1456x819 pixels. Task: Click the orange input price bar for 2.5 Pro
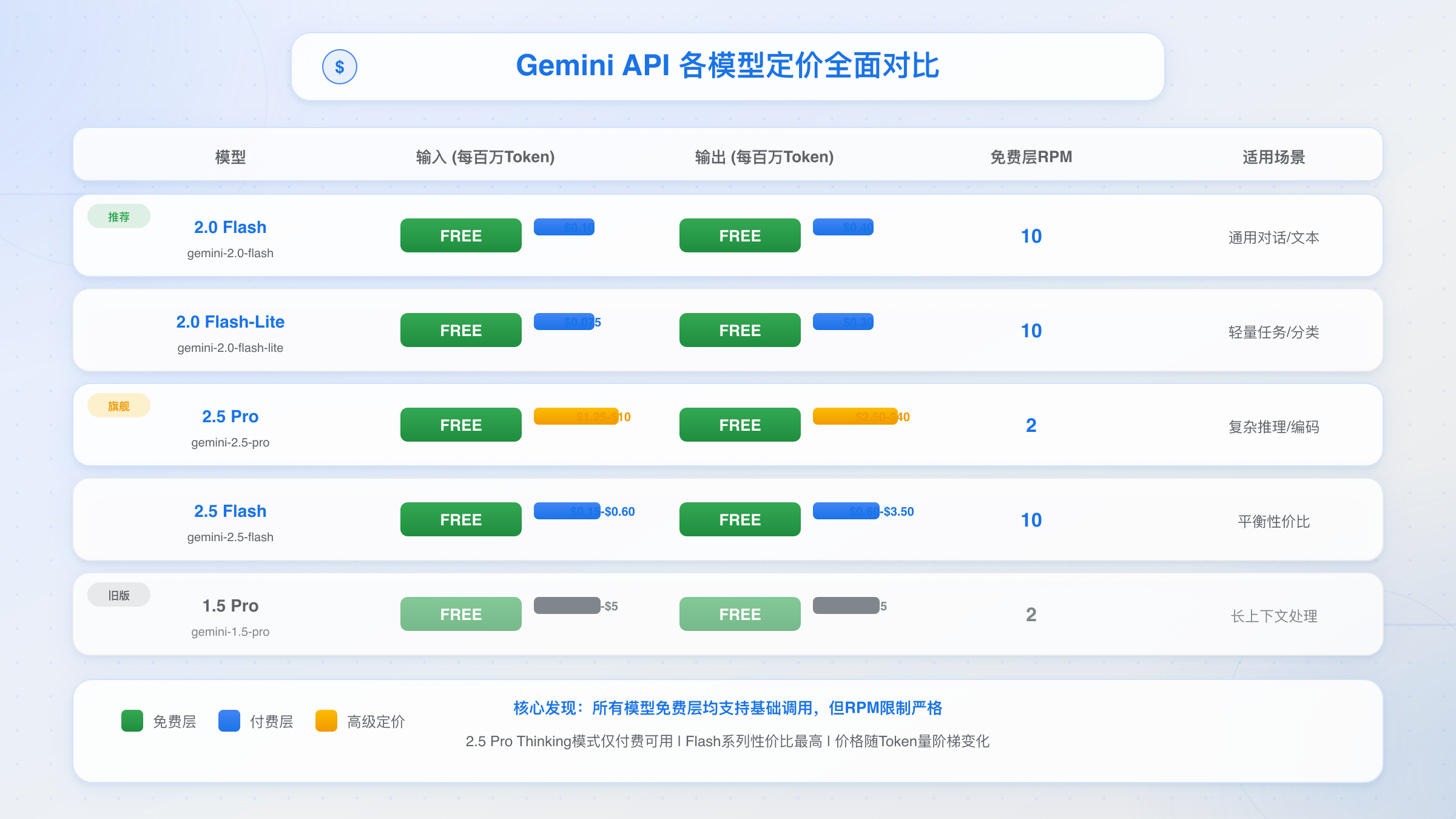pos(576,416)
